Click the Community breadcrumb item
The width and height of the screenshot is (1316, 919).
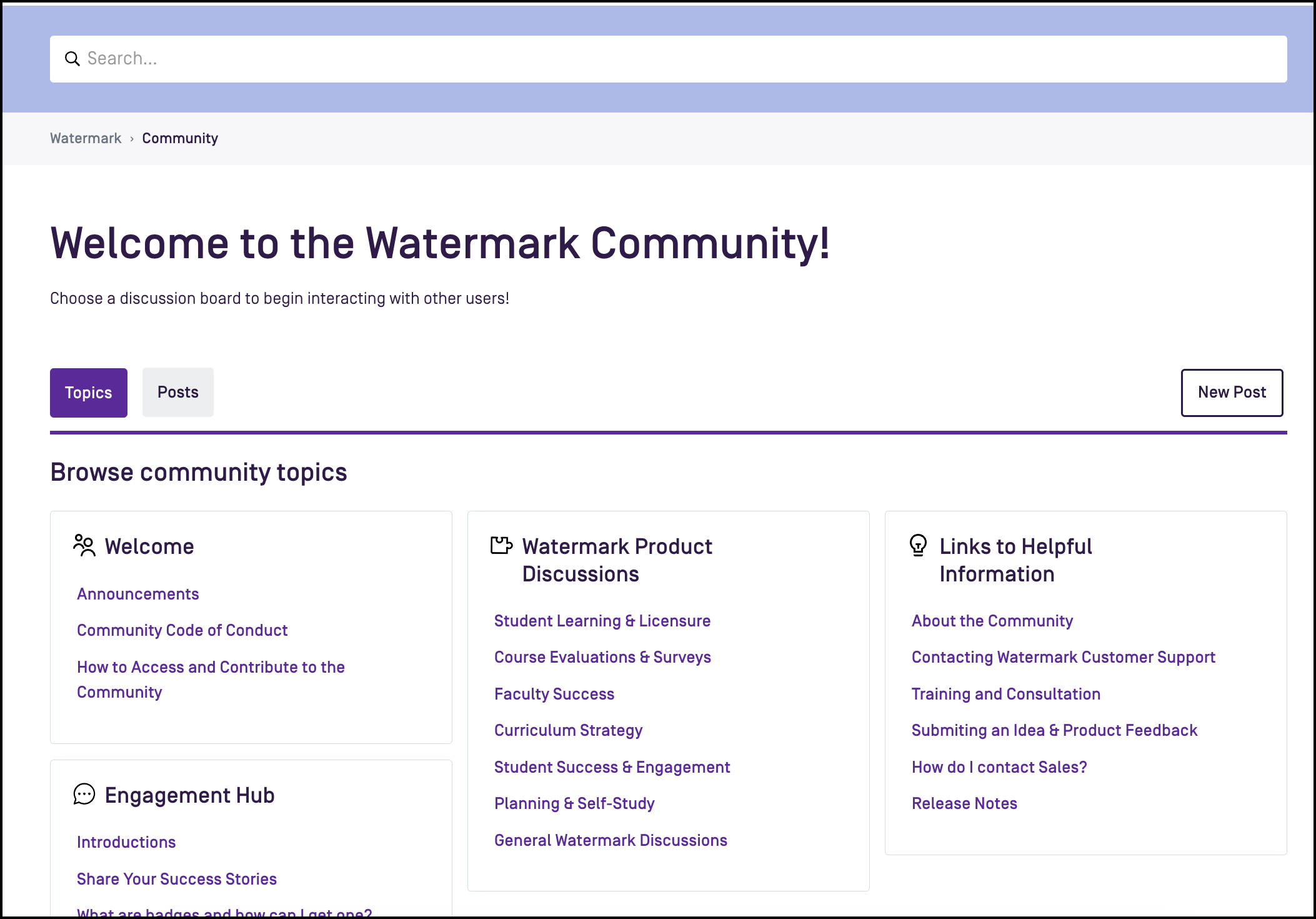[x=180, y=138]
